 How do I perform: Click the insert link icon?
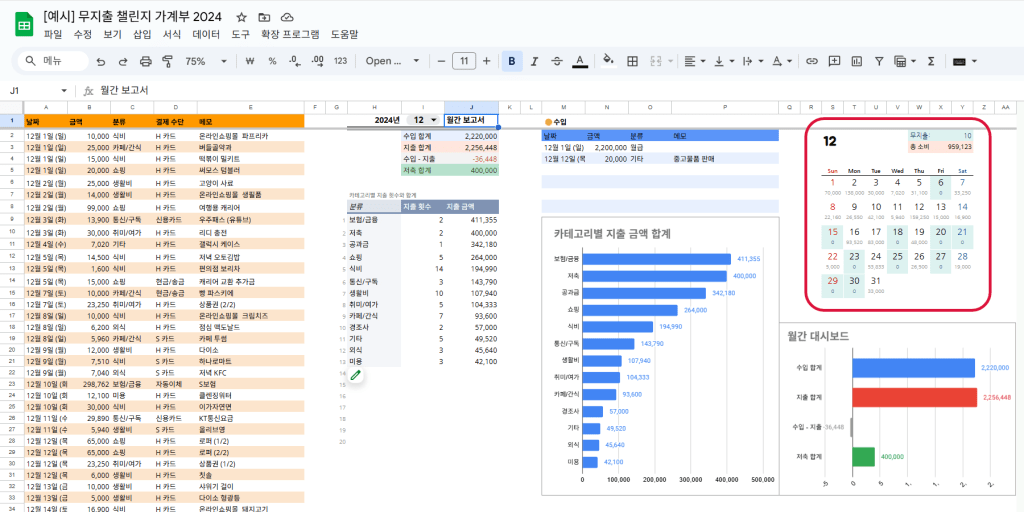810,61
